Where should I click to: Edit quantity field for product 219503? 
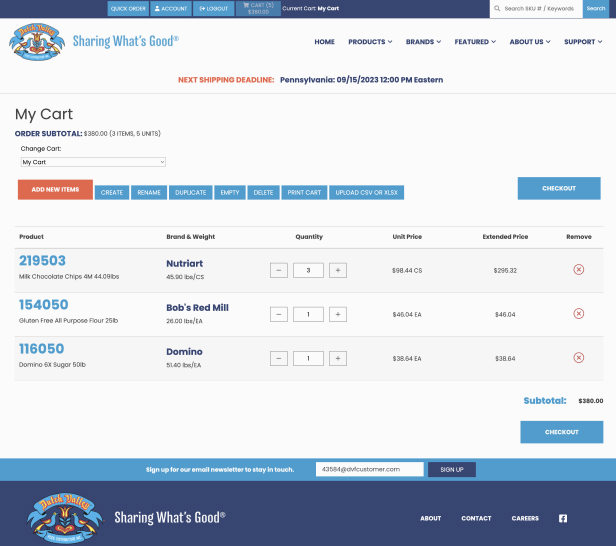308,270
